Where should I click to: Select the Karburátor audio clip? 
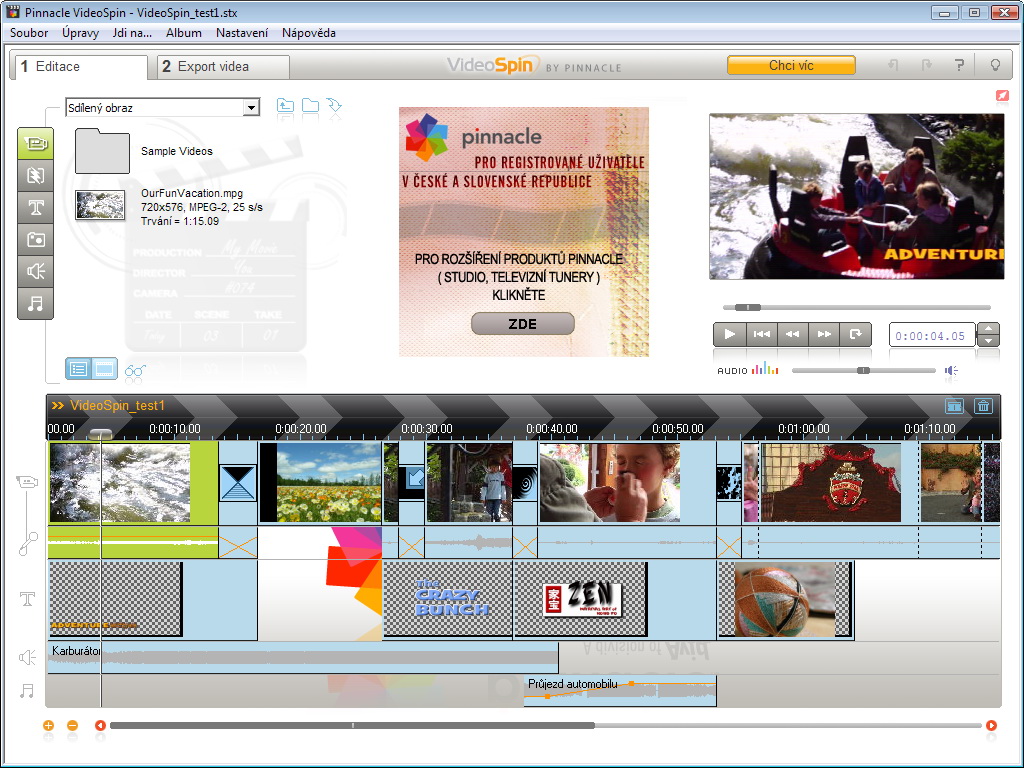click(303, 658)
